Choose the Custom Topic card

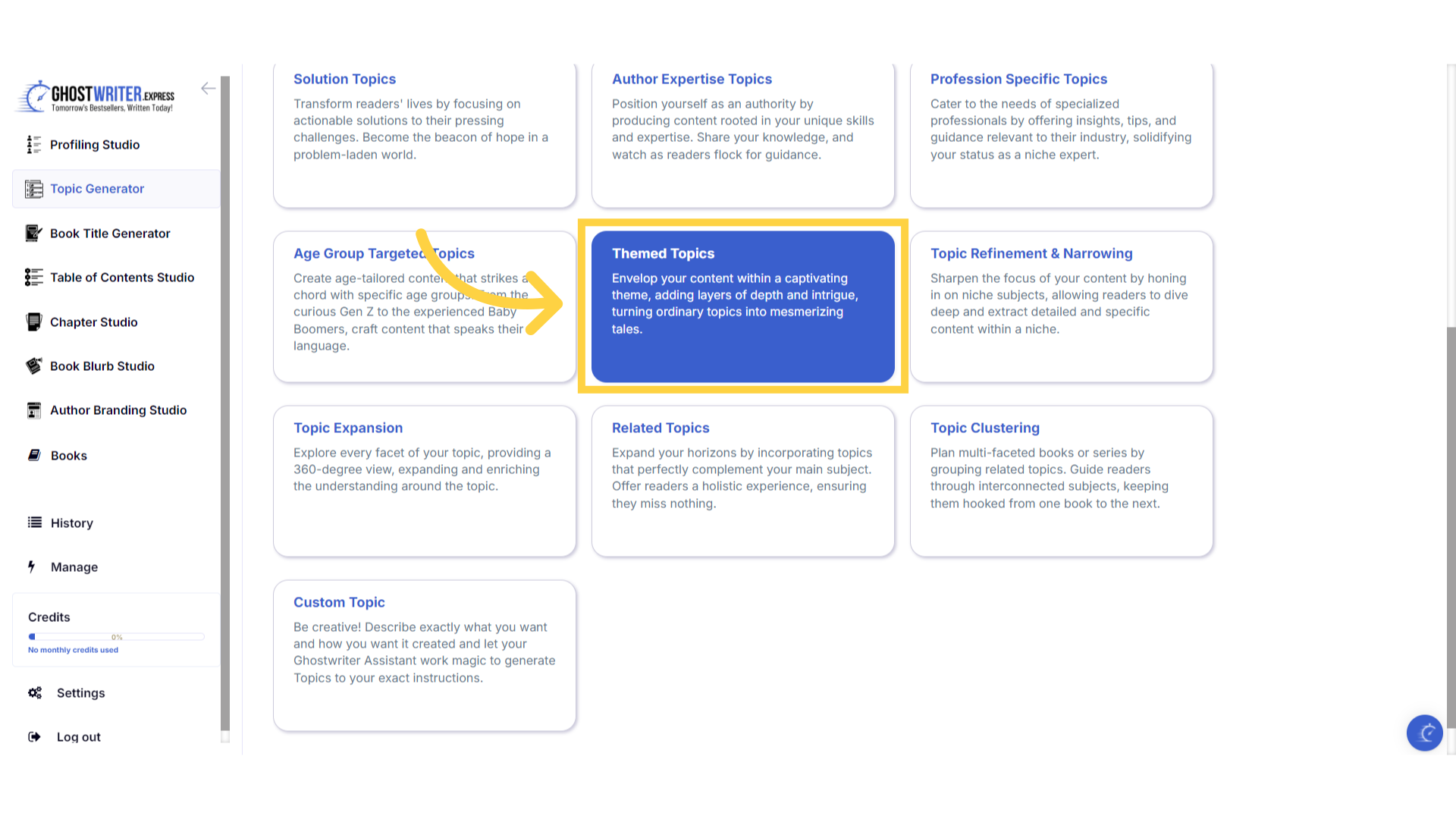(x=424, y=655)
